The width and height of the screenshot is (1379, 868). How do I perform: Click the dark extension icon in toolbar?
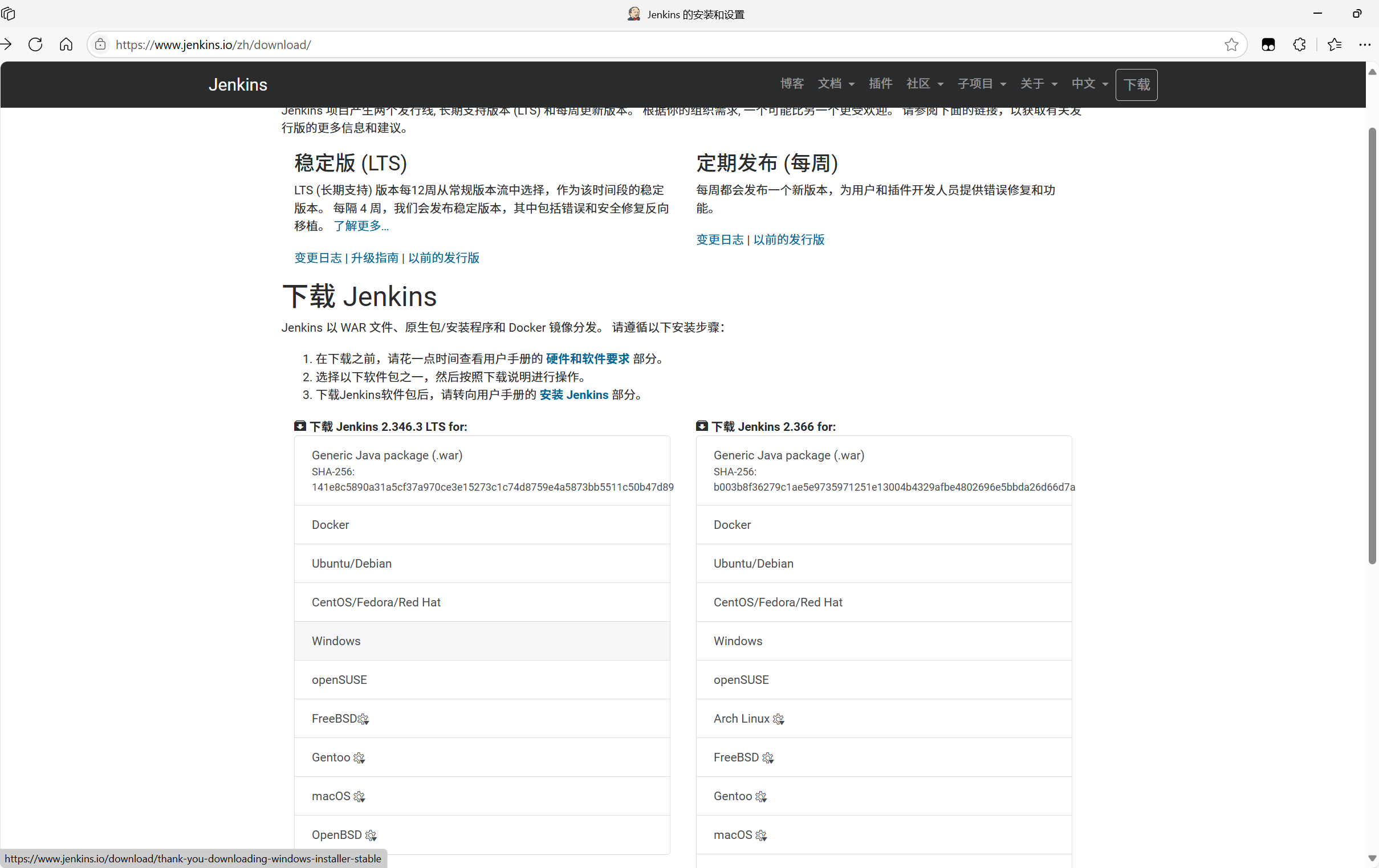(1268, 44)
